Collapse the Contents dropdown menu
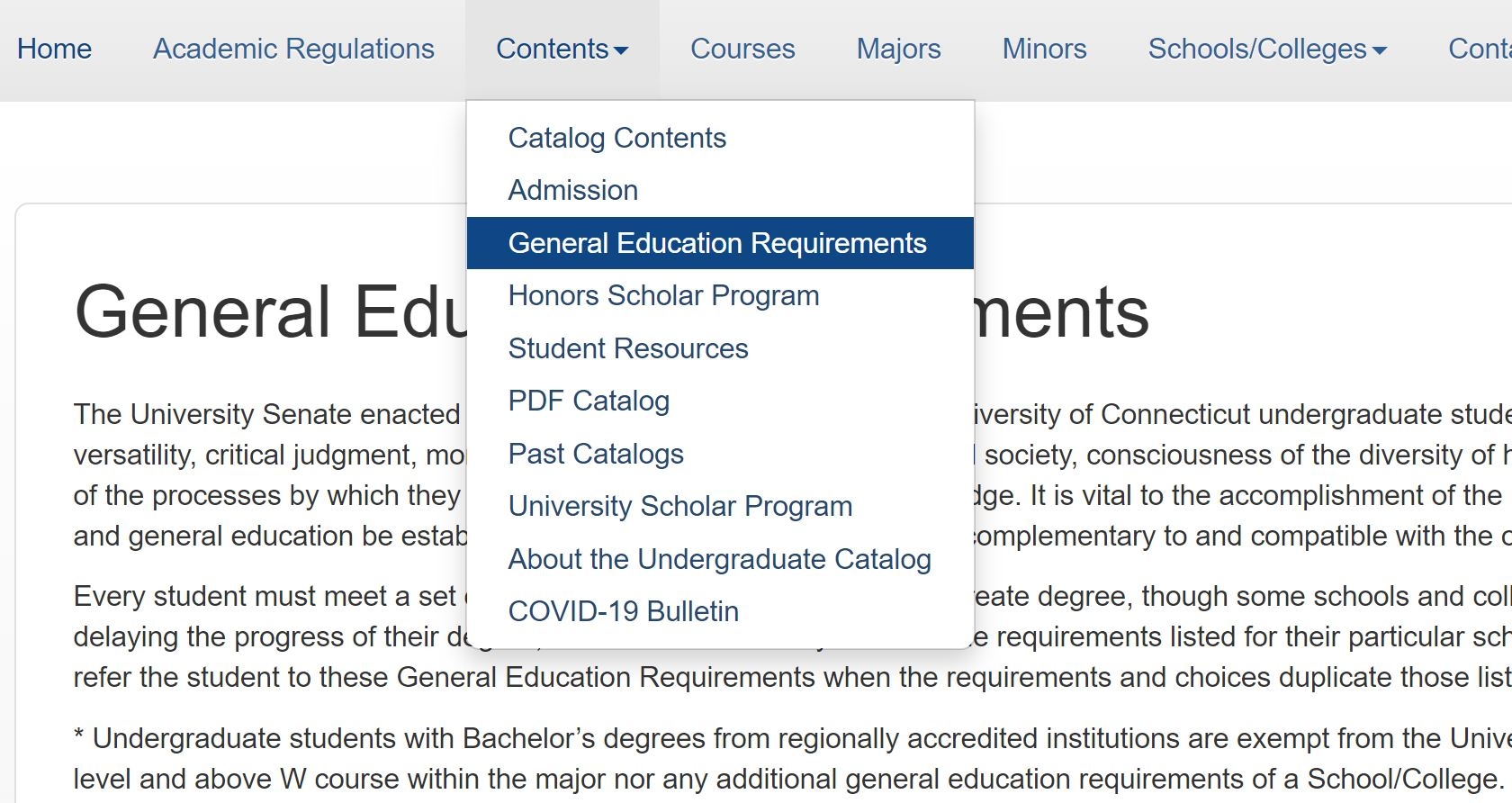Viewport: 1512px width, 803px height. 552,49
